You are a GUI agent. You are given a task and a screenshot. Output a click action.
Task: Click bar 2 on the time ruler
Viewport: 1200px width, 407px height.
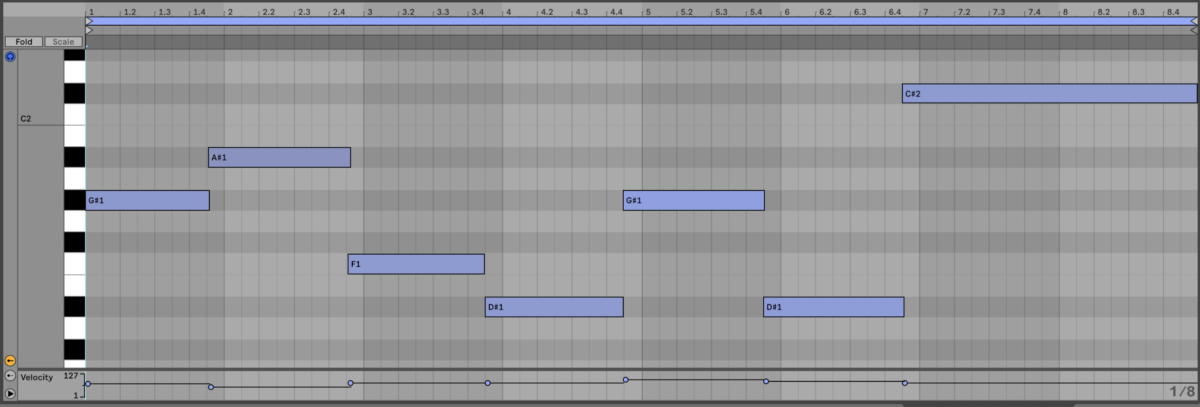click(231, 11)
